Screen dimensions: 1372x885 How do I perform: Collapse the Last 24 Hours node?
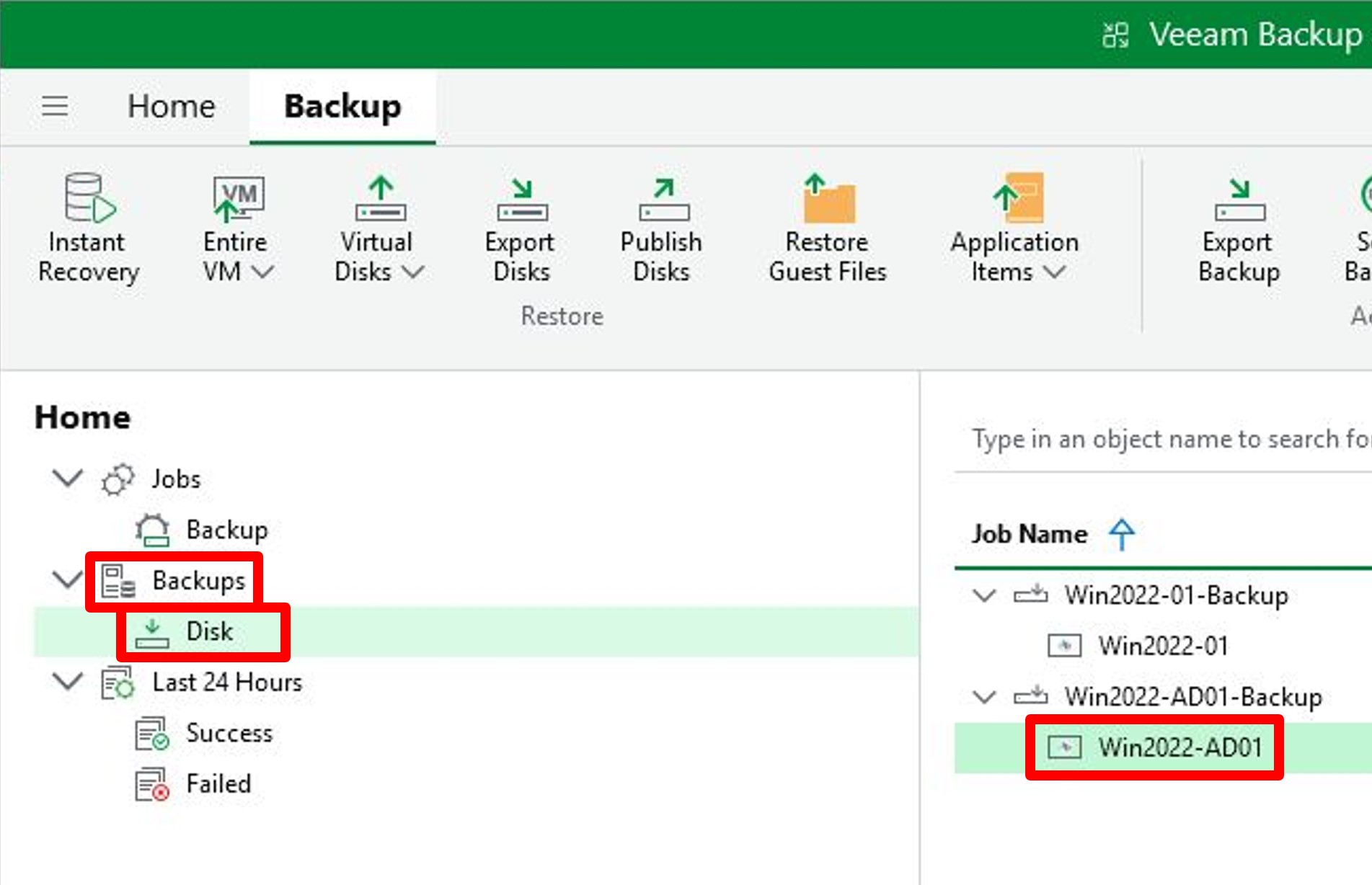[x=68, y=680]
